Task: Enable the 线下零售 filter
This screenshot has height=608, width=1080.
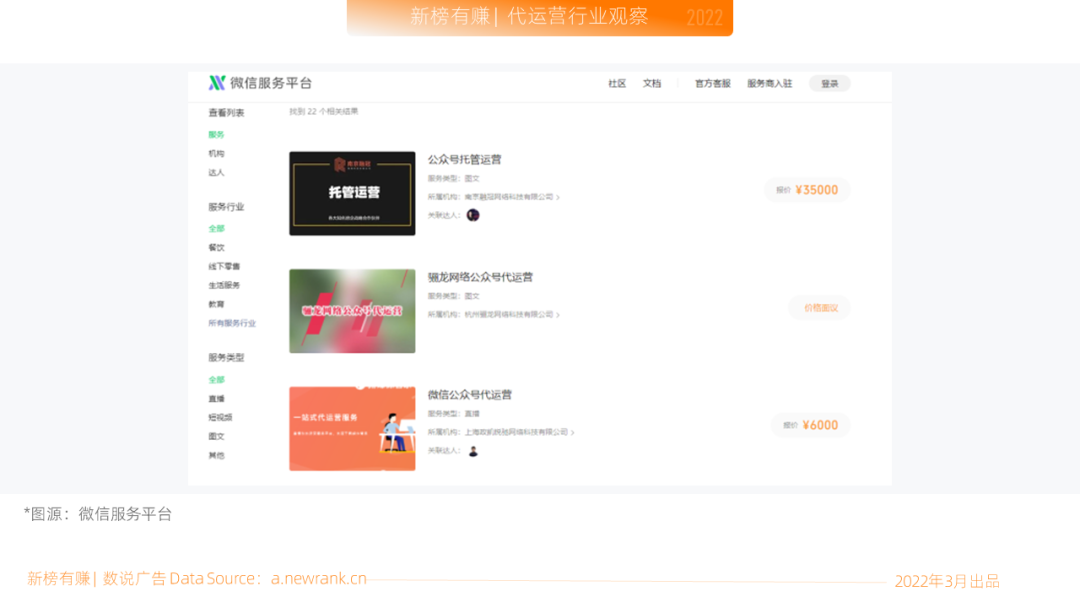Action: (226, 266)
